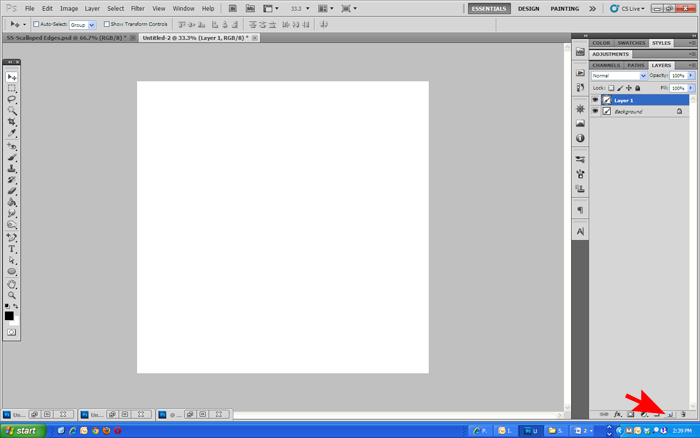The image size is (700, 438).
Task: Select the Hand tool
Action: (x=12, y=284)
